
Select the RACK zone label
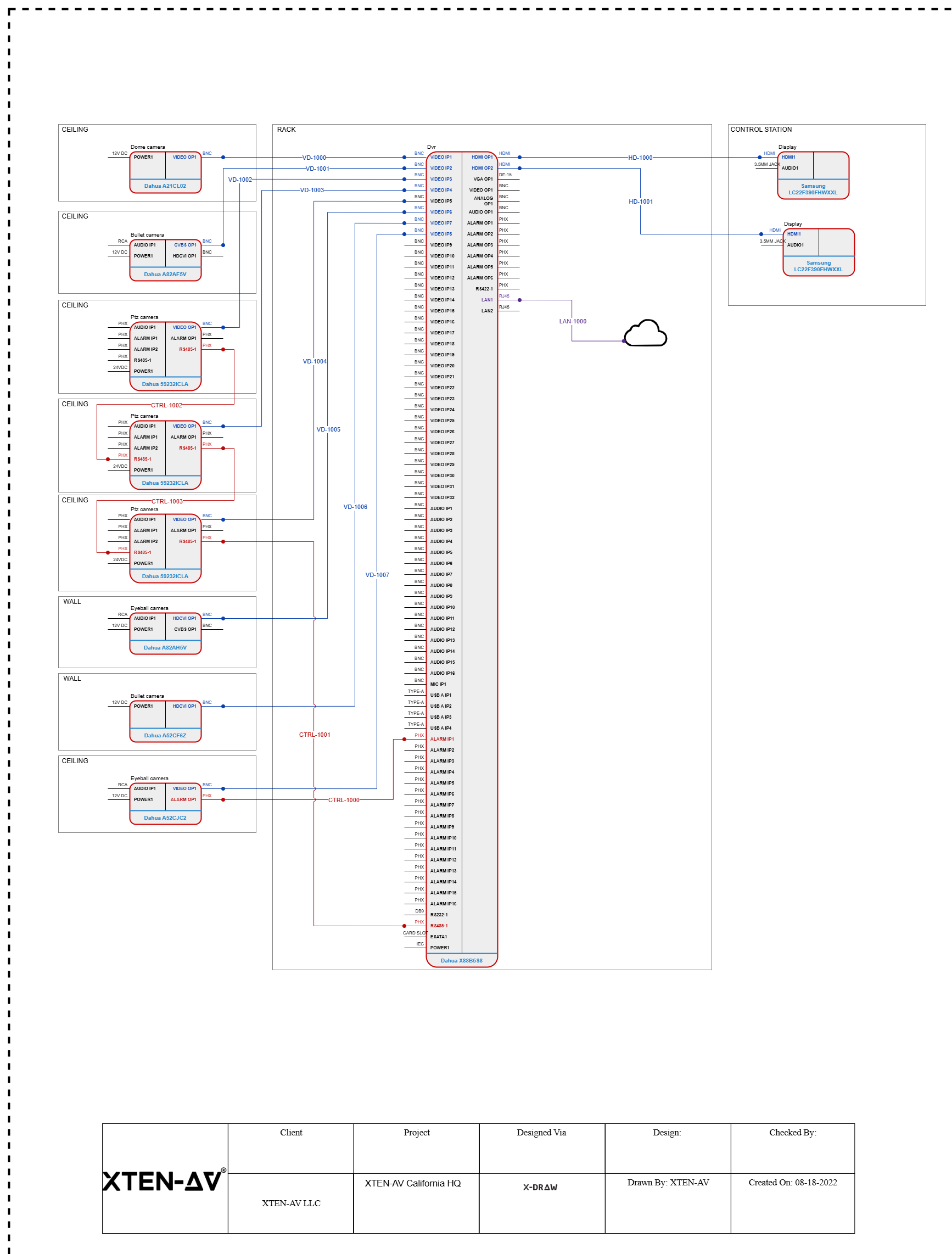pos(286,129)
